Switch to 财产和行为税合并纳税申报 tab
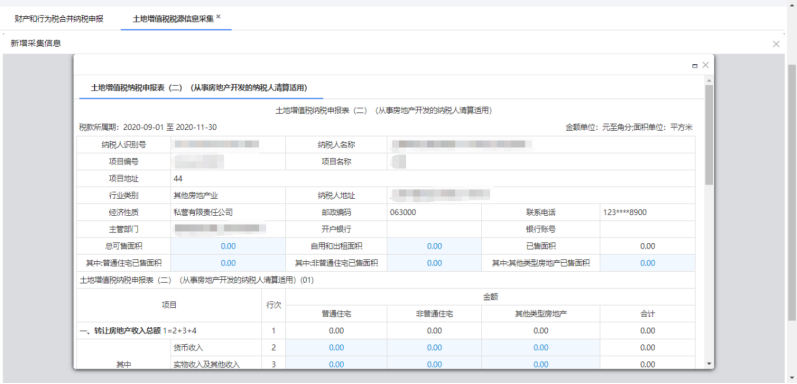 (x=59, y=19)
